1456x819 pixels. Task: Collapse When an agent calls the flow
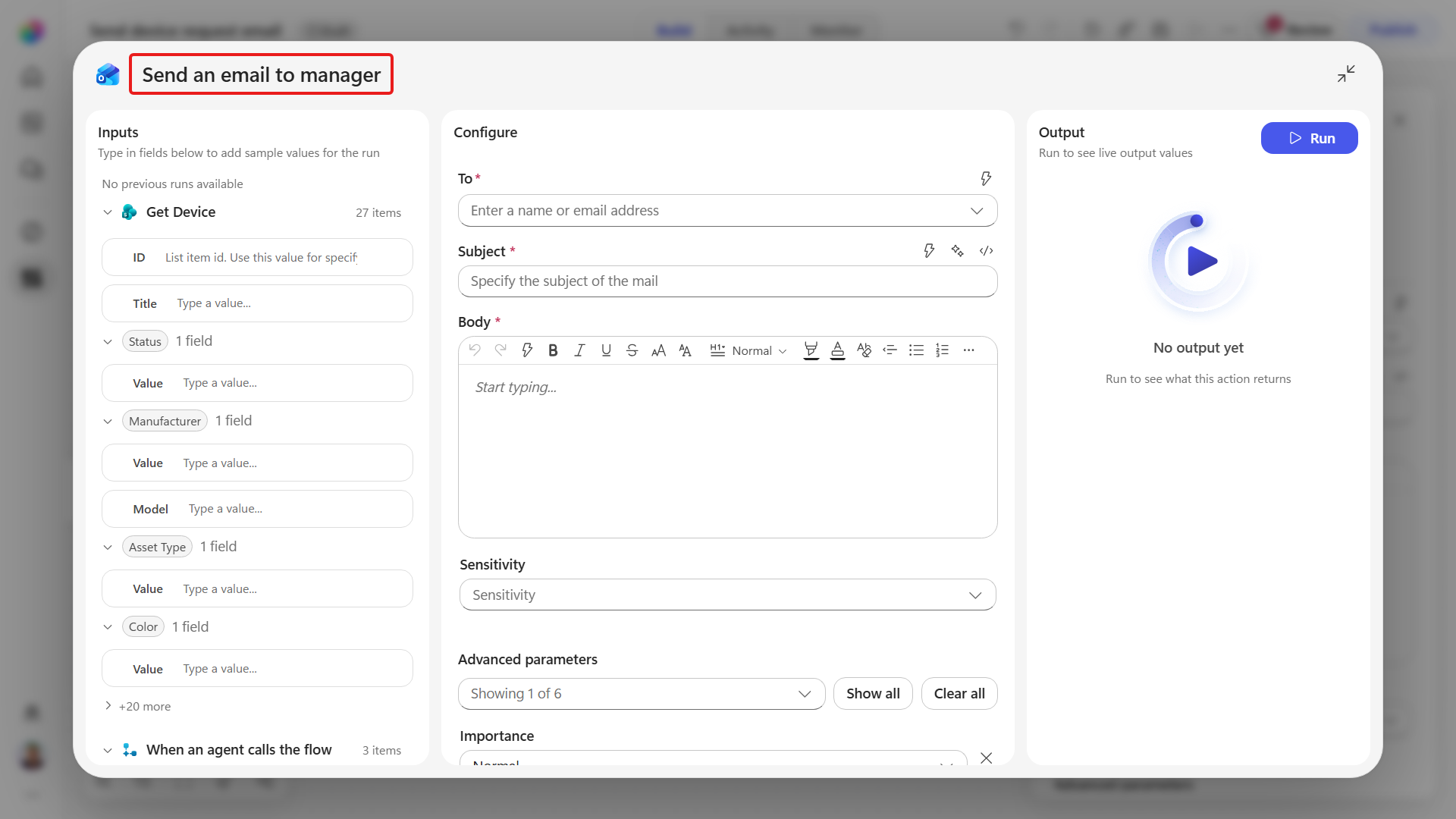click(108, 750)
